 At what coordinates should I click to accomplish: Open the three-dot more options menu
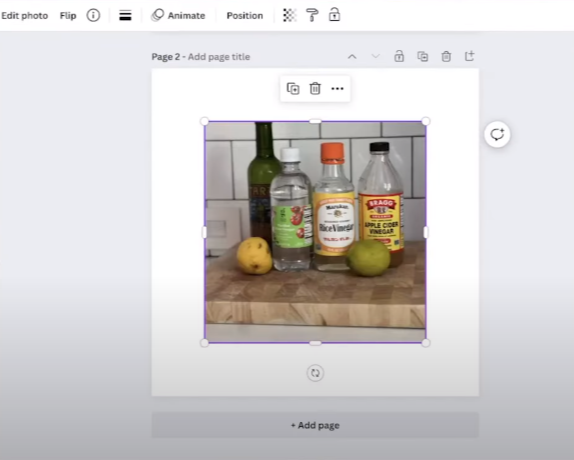338,89
